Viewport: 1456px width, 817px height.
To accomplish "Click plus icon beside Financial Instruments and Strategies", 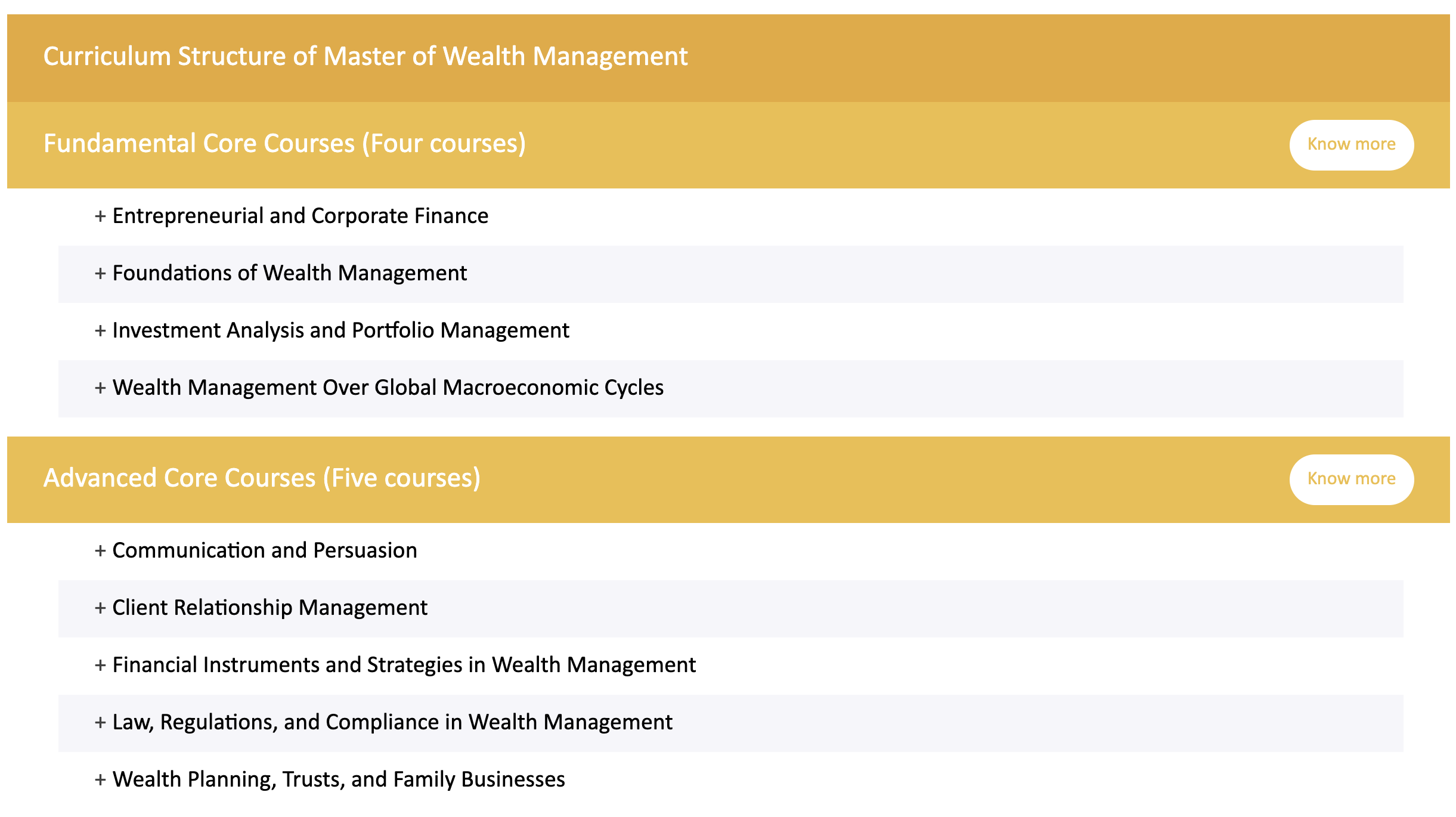I will (x=100, y=666).
